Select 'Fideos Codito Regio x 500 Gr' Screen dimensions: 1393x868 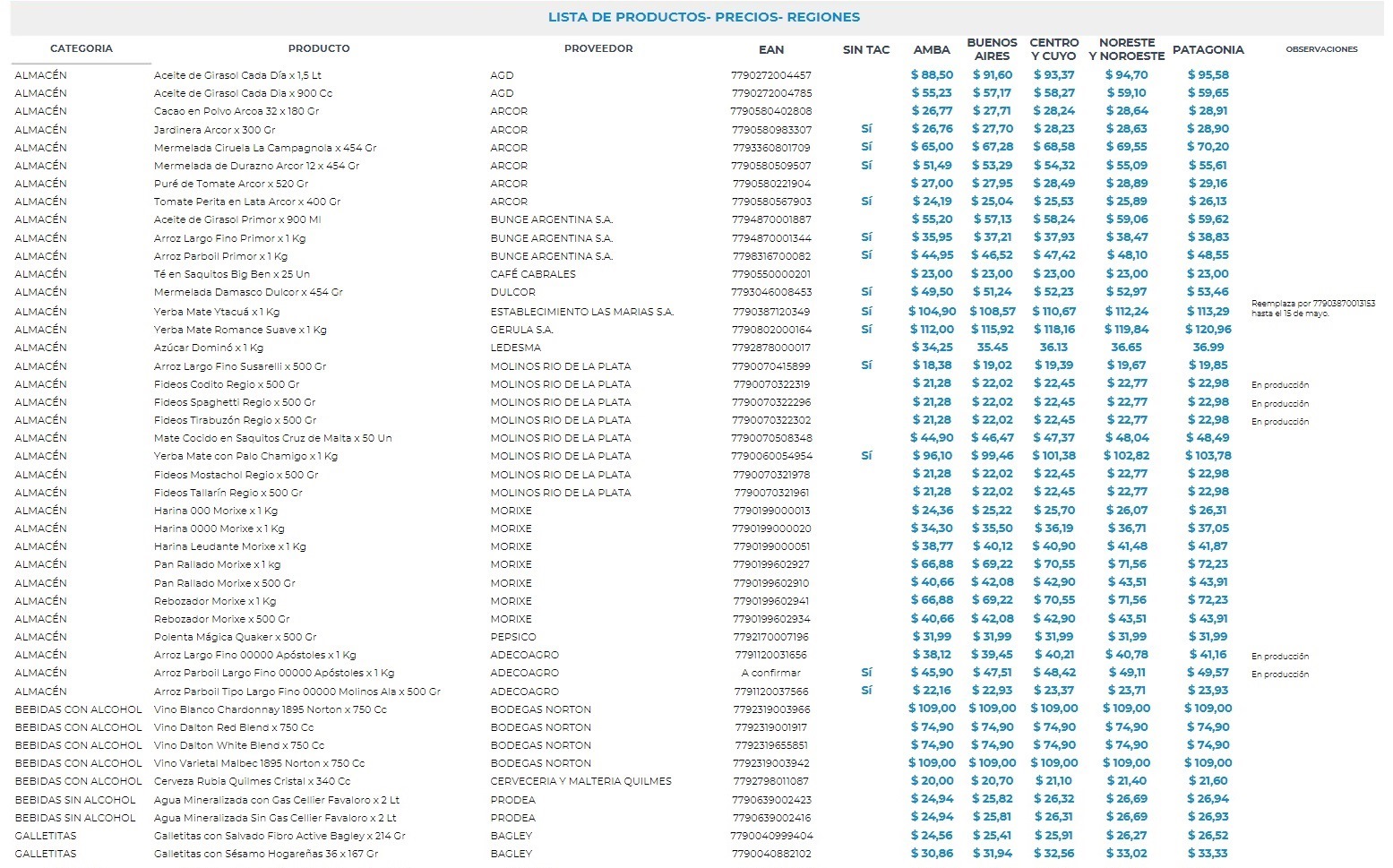[227, 384]
